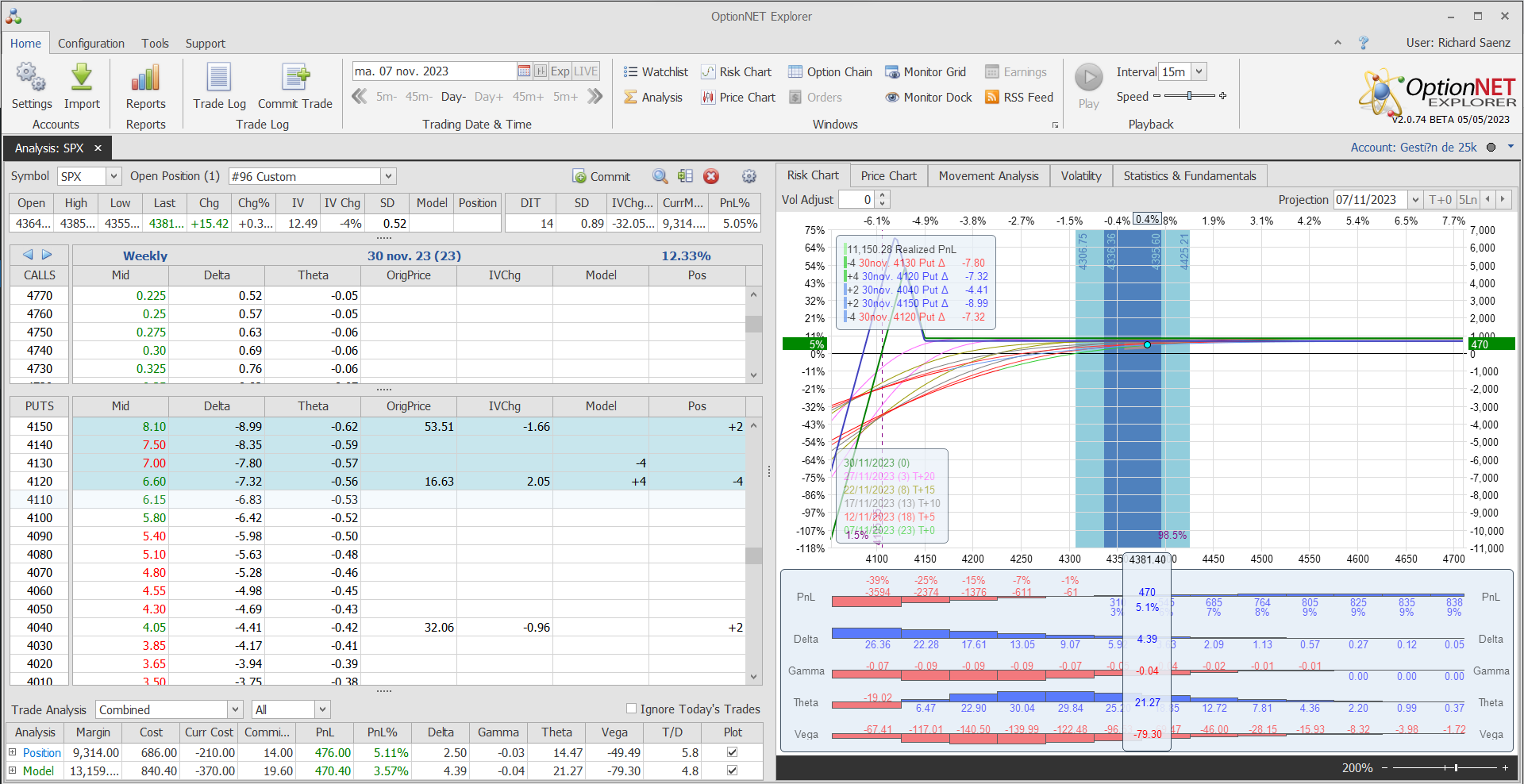Switch to the Volatility tab
This screenshot has height=784, width=1524.
point(1080,176)
